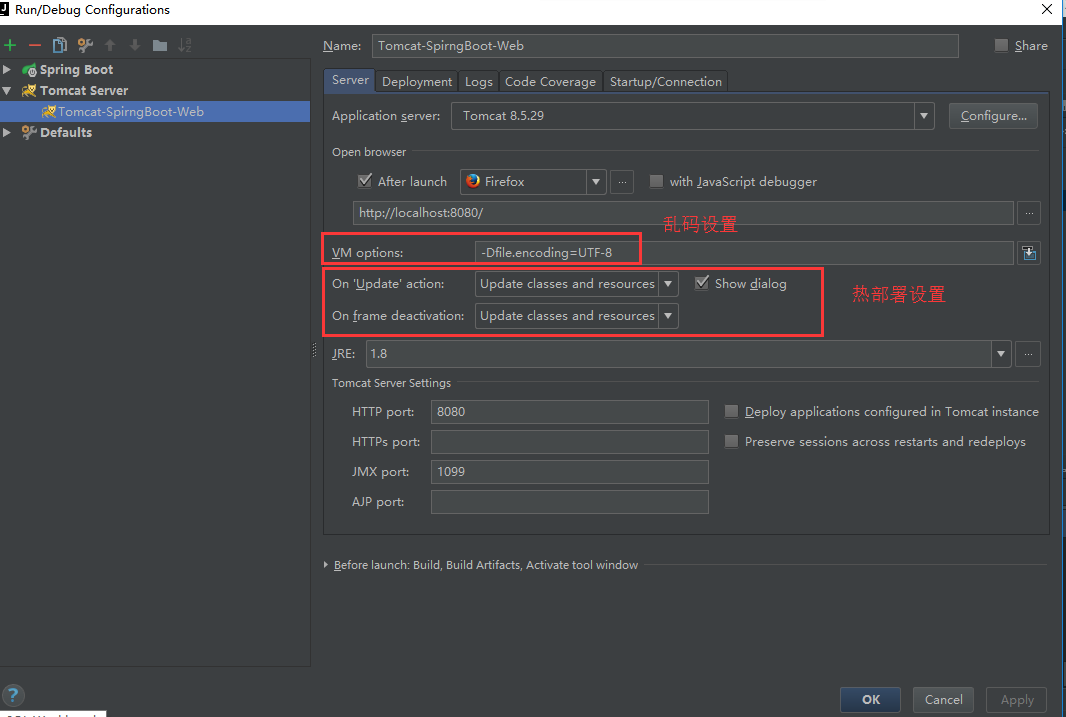This screenshot has width=1066, height=717.
Task: Open the Application server dropdown
Action: click(924, 116)
